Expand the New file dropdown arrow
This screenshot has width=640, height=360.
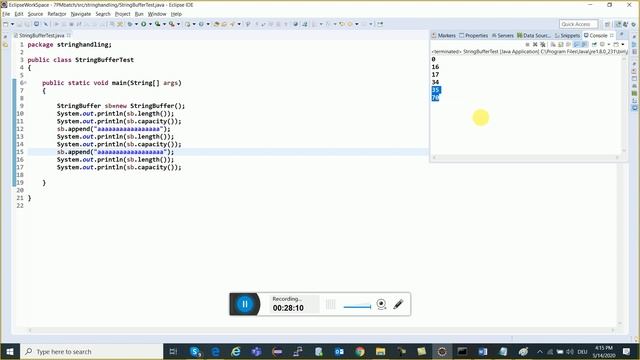12,24
